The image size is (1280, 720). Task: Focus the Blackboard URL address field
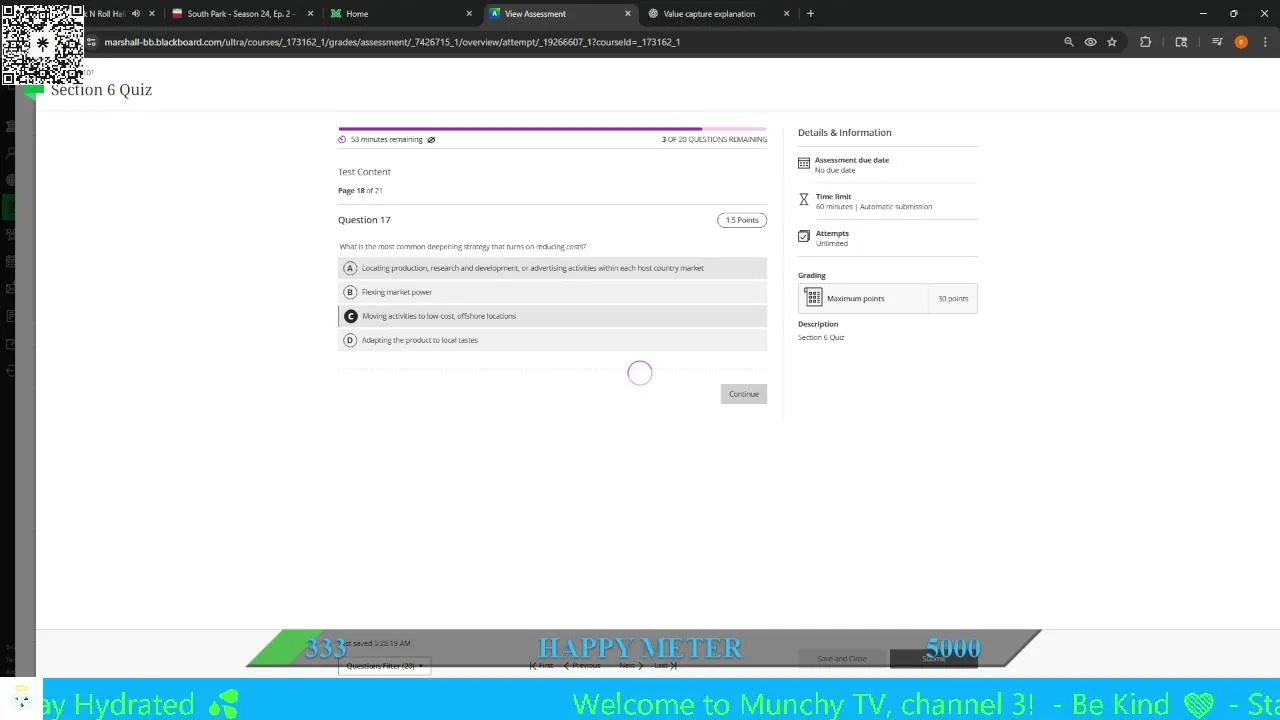[x=392, y=42]
